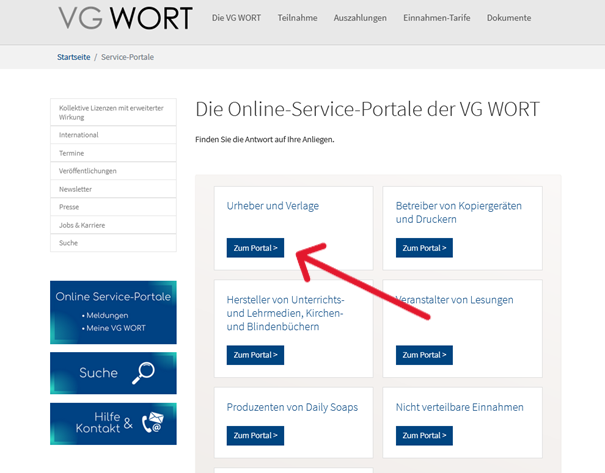
Task: Click the Meine VG WORT bullet
Action: [114, 328]
